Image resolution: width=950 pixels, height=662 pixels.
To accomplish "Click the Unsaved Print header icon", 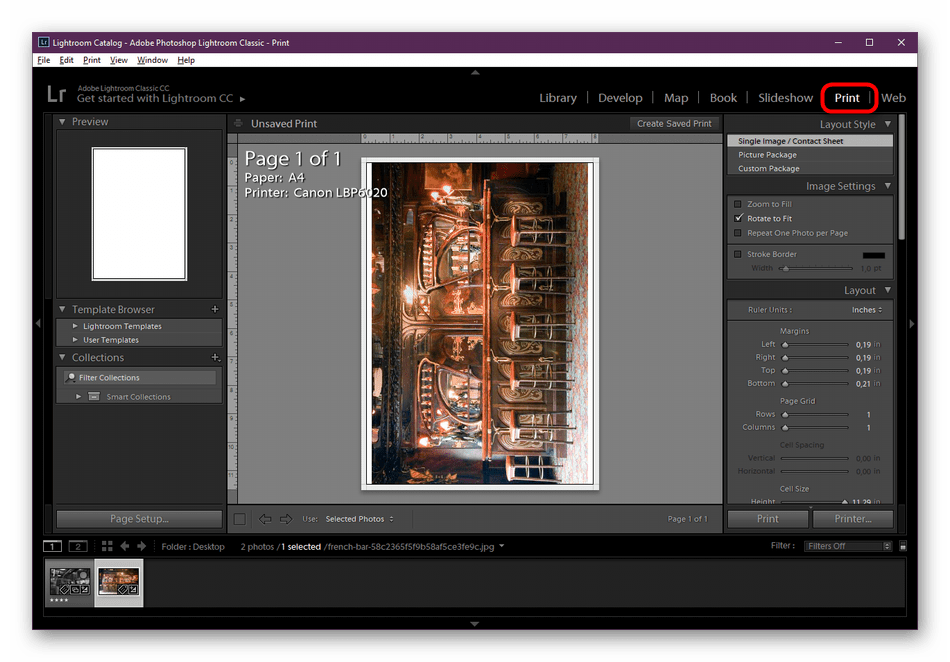I will click(x=239, y=123).
